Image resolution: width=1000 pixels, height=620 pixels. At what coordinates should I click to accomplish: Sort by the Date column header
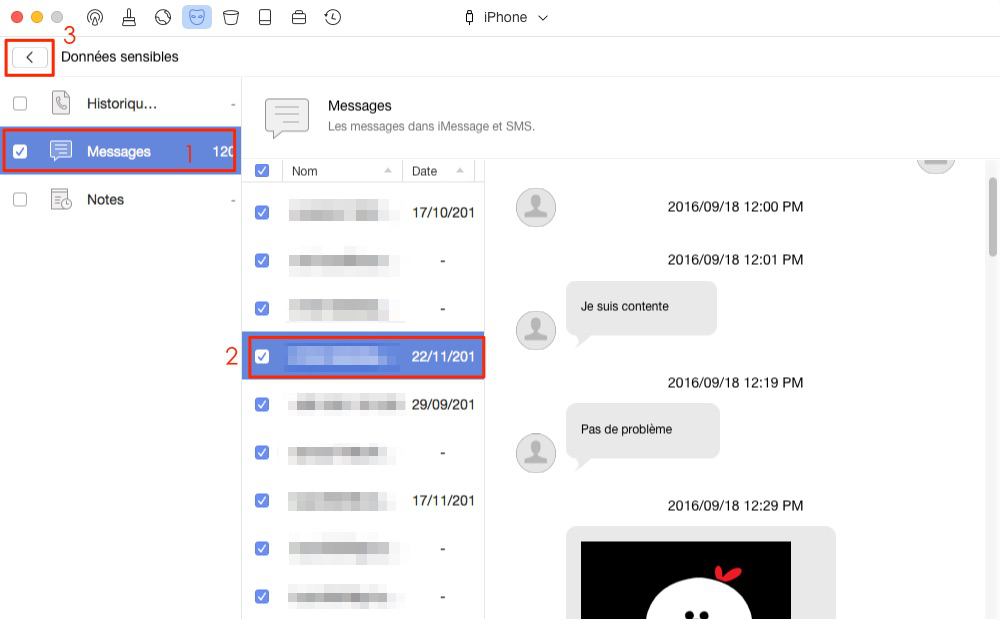(439, 171)
